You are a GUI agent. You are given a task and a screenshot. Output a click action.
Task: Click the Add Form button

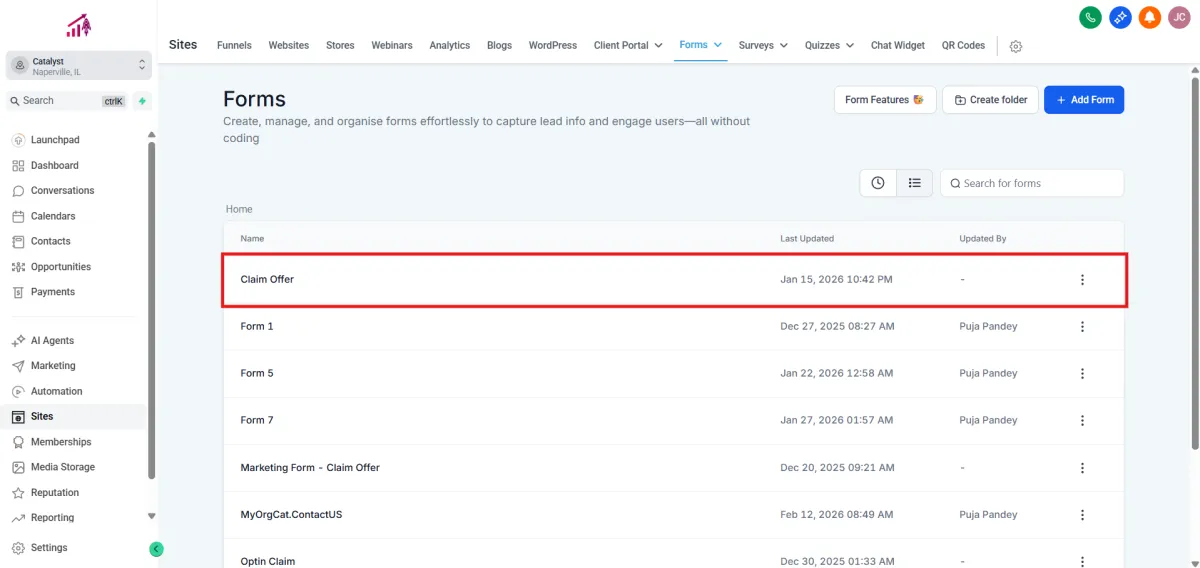1084,100
